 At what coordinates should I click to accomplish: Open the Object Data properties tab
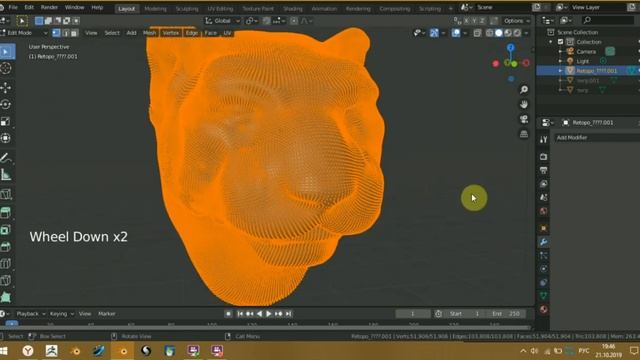click(543, 296)
